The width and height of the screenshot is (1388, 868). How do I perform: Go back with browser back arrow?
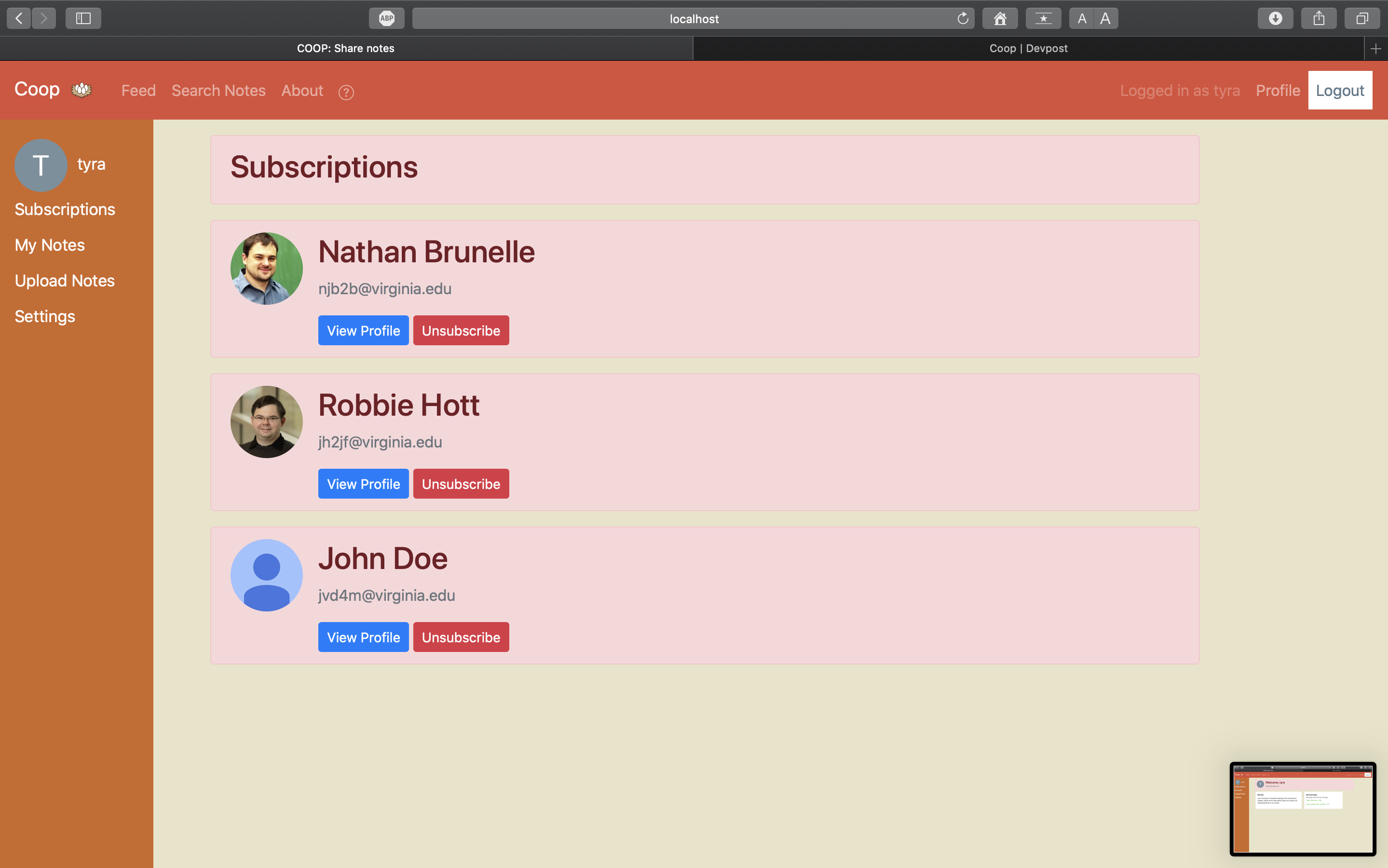19,18
